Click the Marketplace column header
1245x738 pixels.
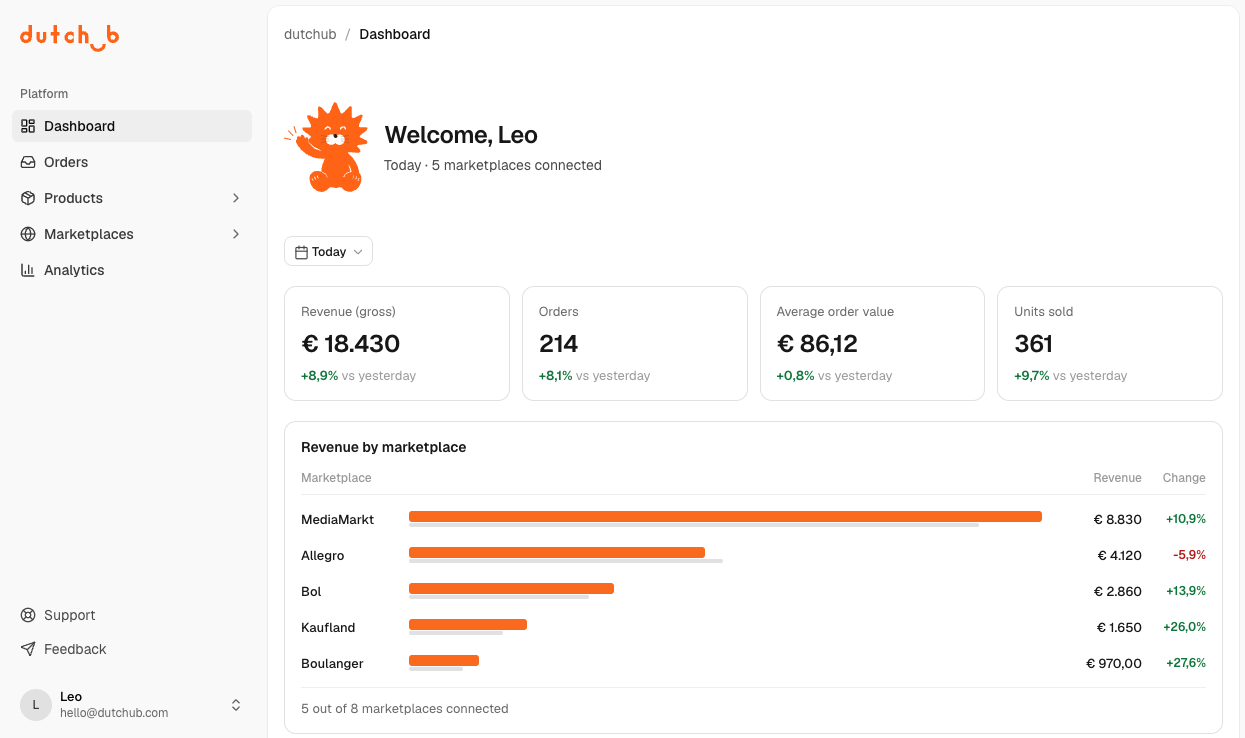[x=336, y=478]
